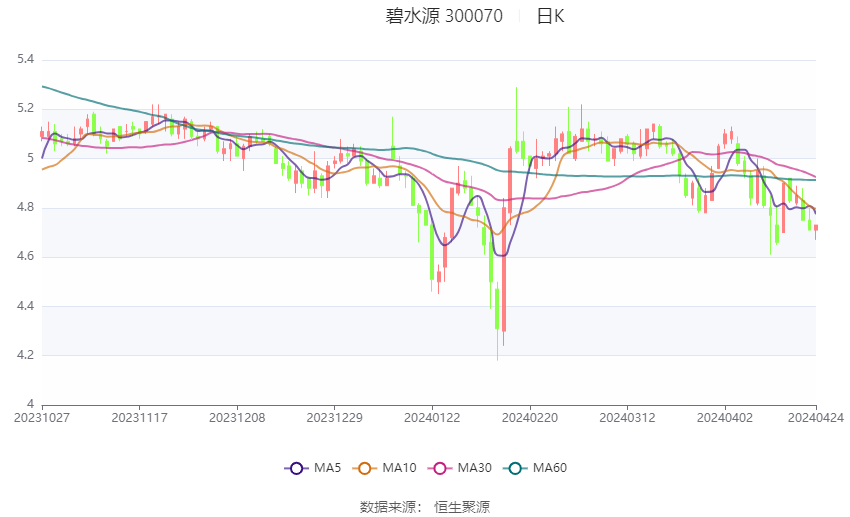Click the 20240312 date axis label
This screenshot has width=850, height=517.
[627, 418]
